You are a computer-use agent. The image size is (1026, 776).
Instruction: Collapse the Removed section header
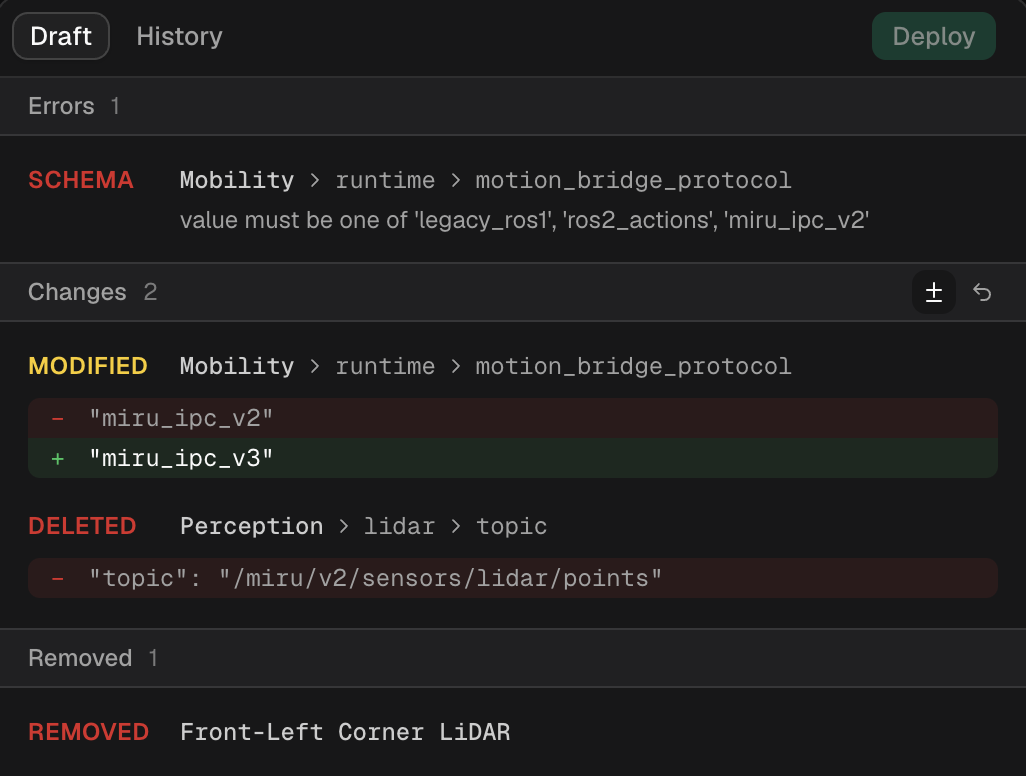pos(513,658)
